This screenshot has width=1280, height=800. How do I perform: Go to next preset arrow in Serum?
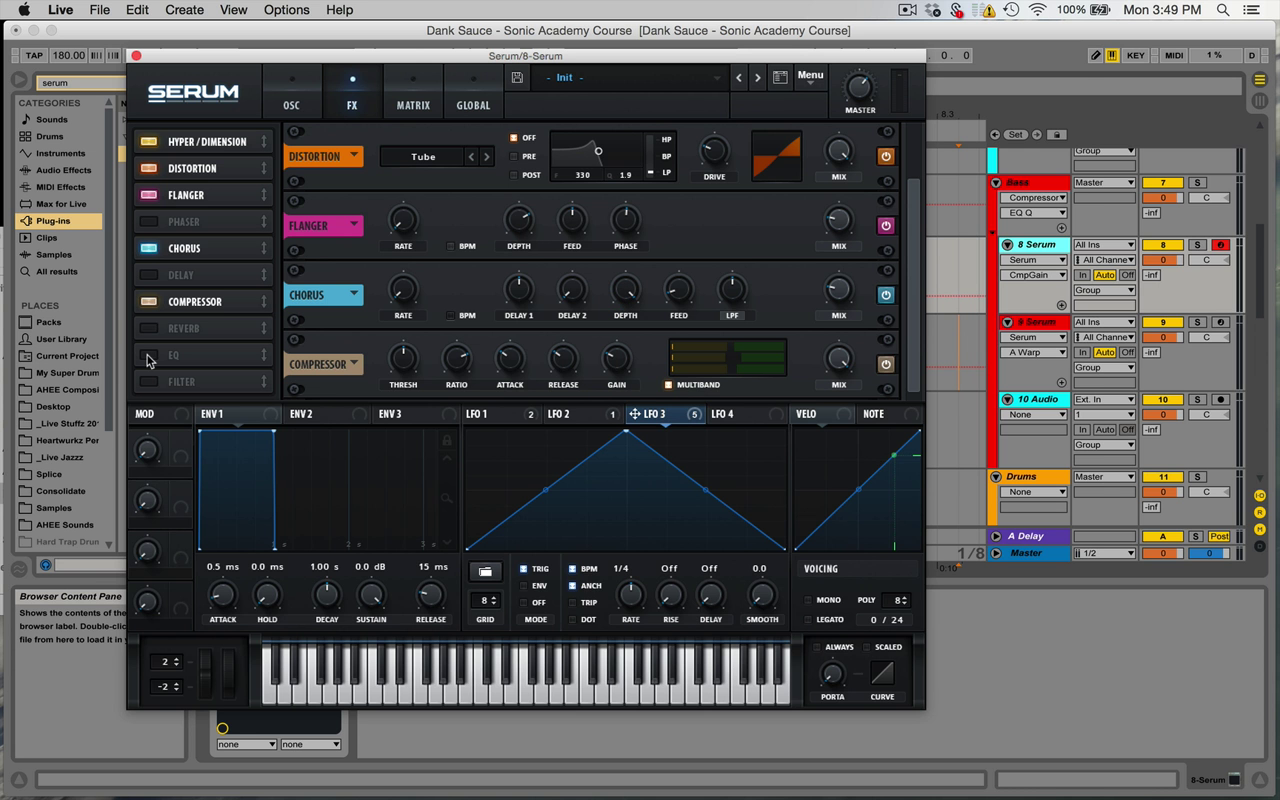pos(758,77)
